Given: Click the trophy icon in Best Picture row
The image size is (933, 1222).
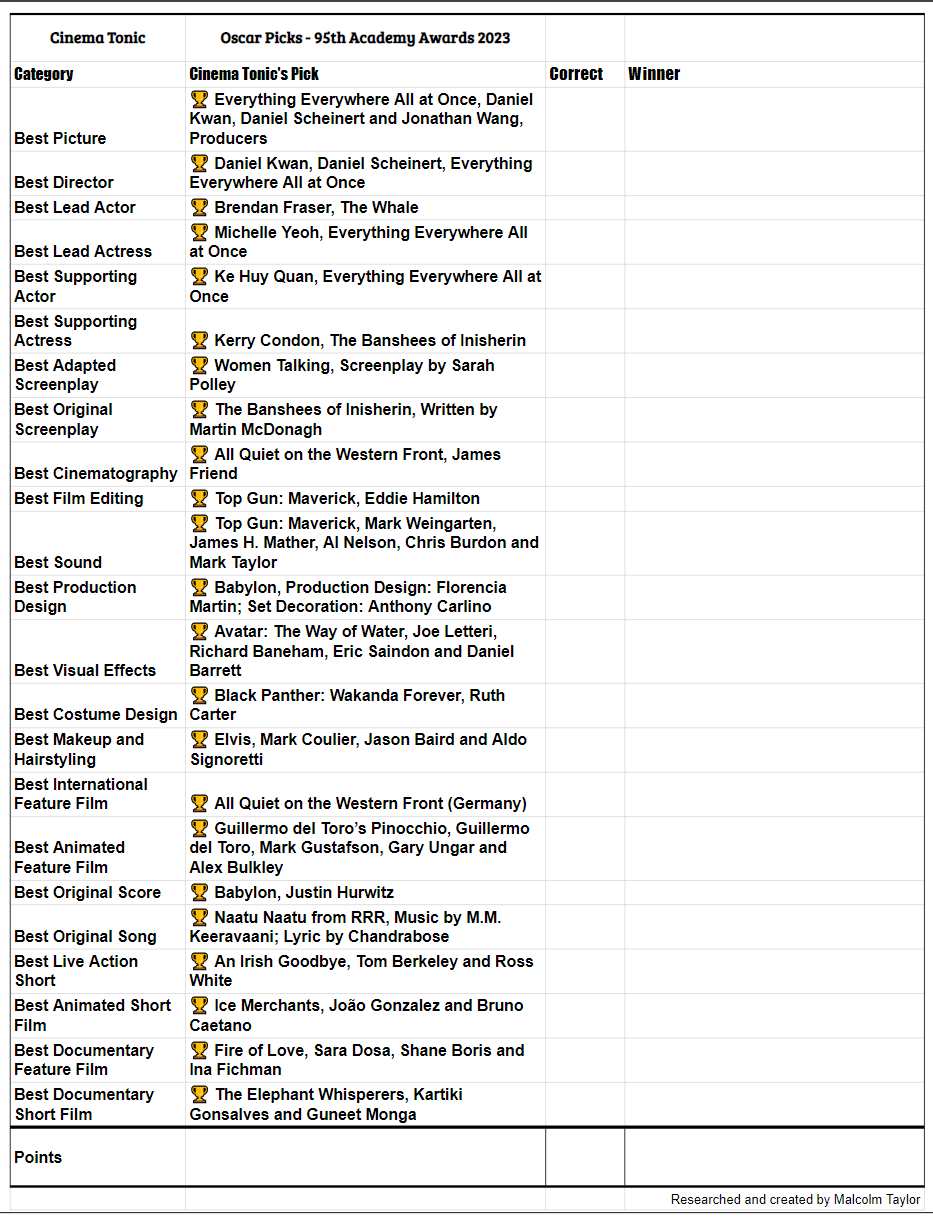Looking at the screenshot, I should 199,99.
